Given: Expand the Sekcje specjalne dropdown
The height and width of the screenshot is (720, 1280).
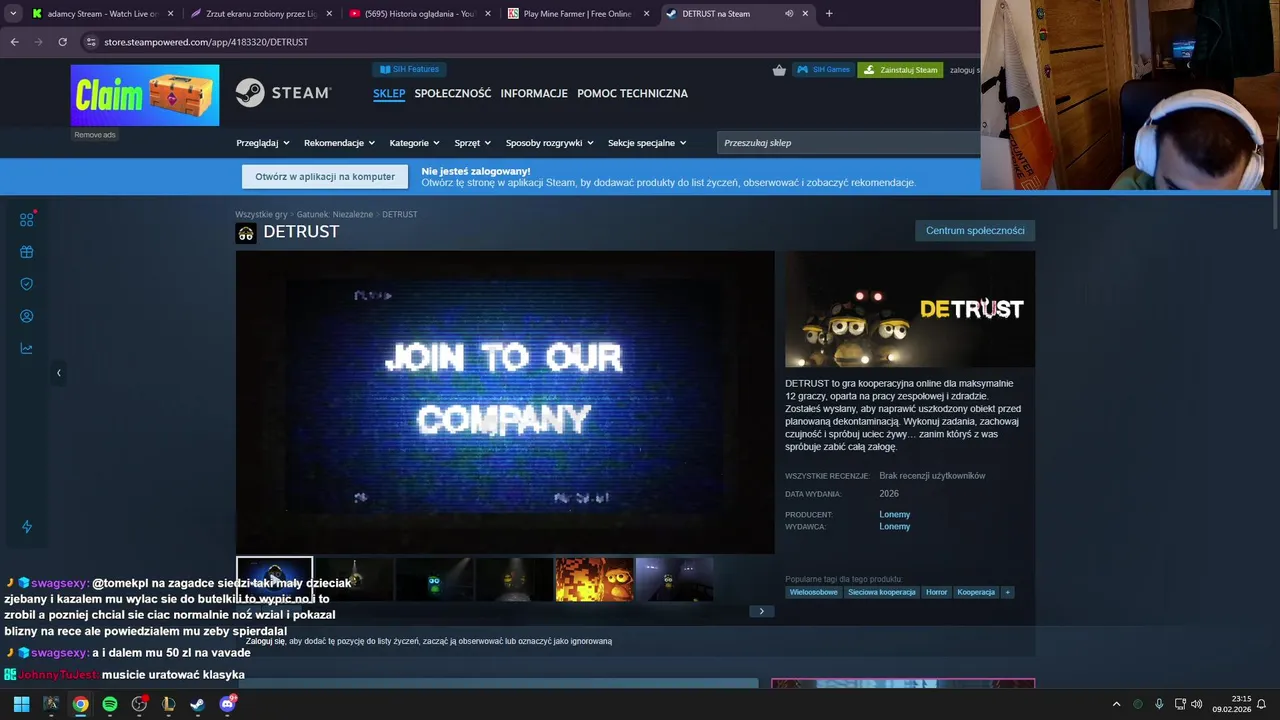Looking at the screenshot, I should pyautogui.click(x=647, y=143).
